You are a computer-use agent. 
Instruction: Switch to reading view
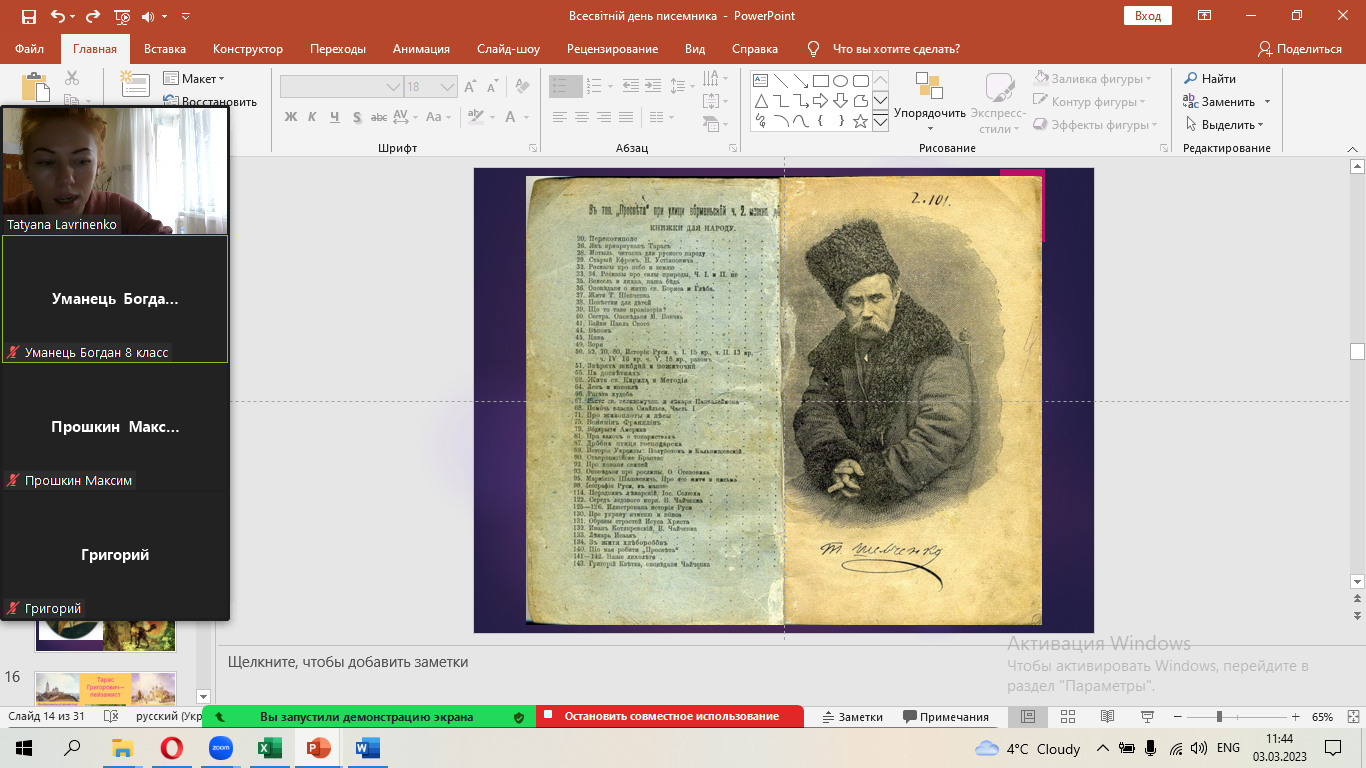tap(1107, 717)
